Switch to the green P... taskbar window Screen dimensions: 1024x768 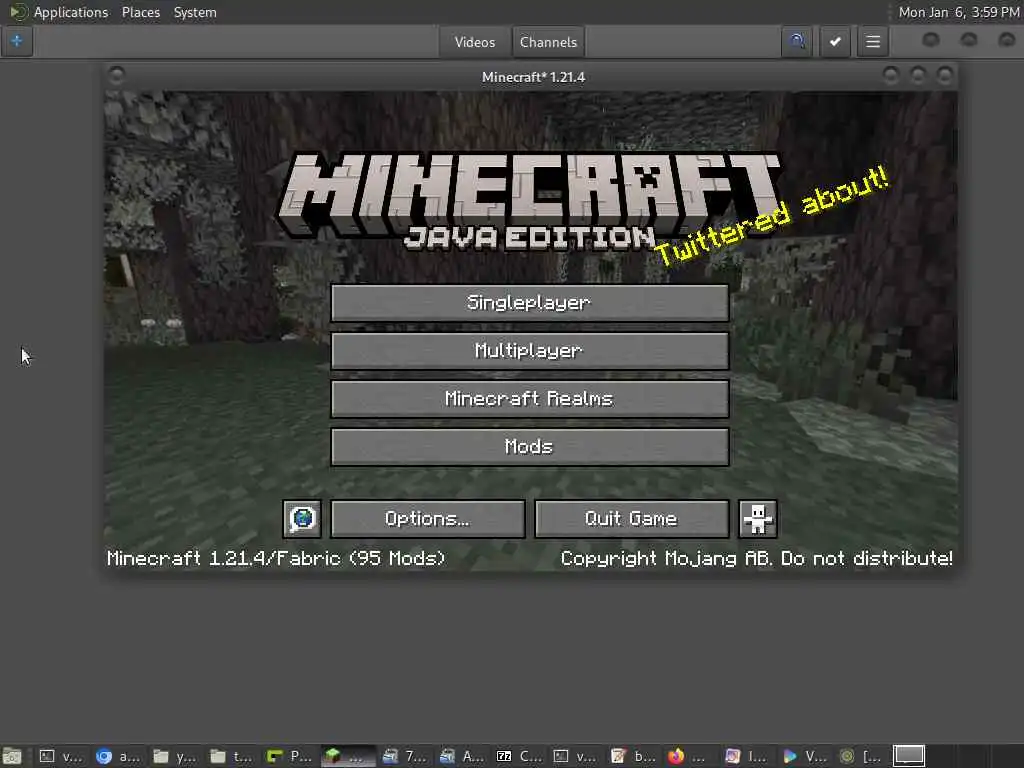[290, 756]
